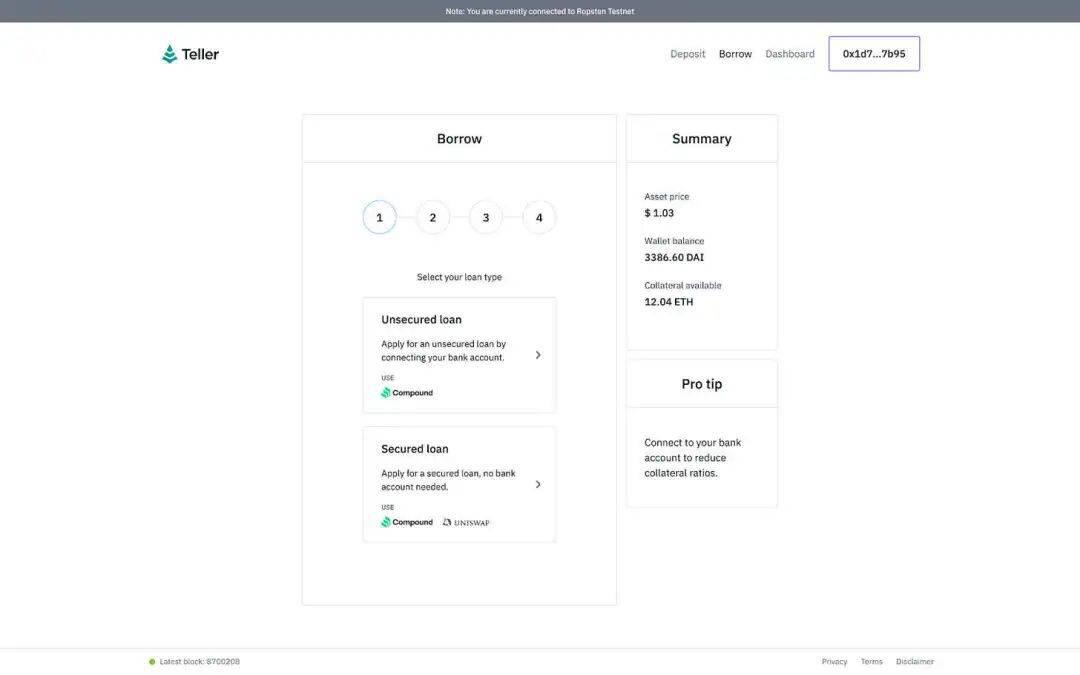Go to step 1 in the borrow stepper

coord(380,217)
